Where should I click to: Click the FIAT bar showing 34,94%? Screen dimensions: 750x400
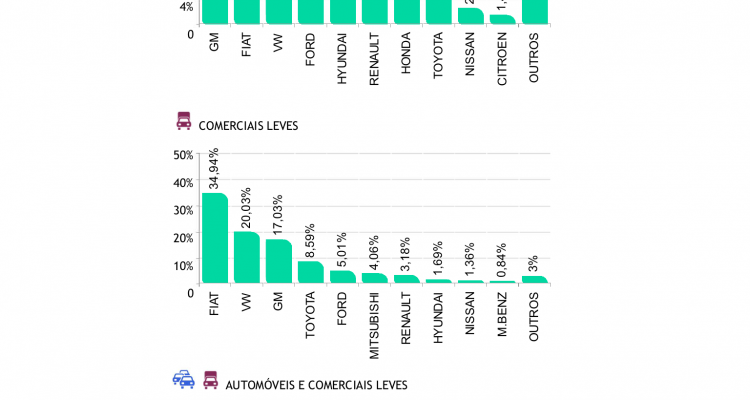point(214,238)
